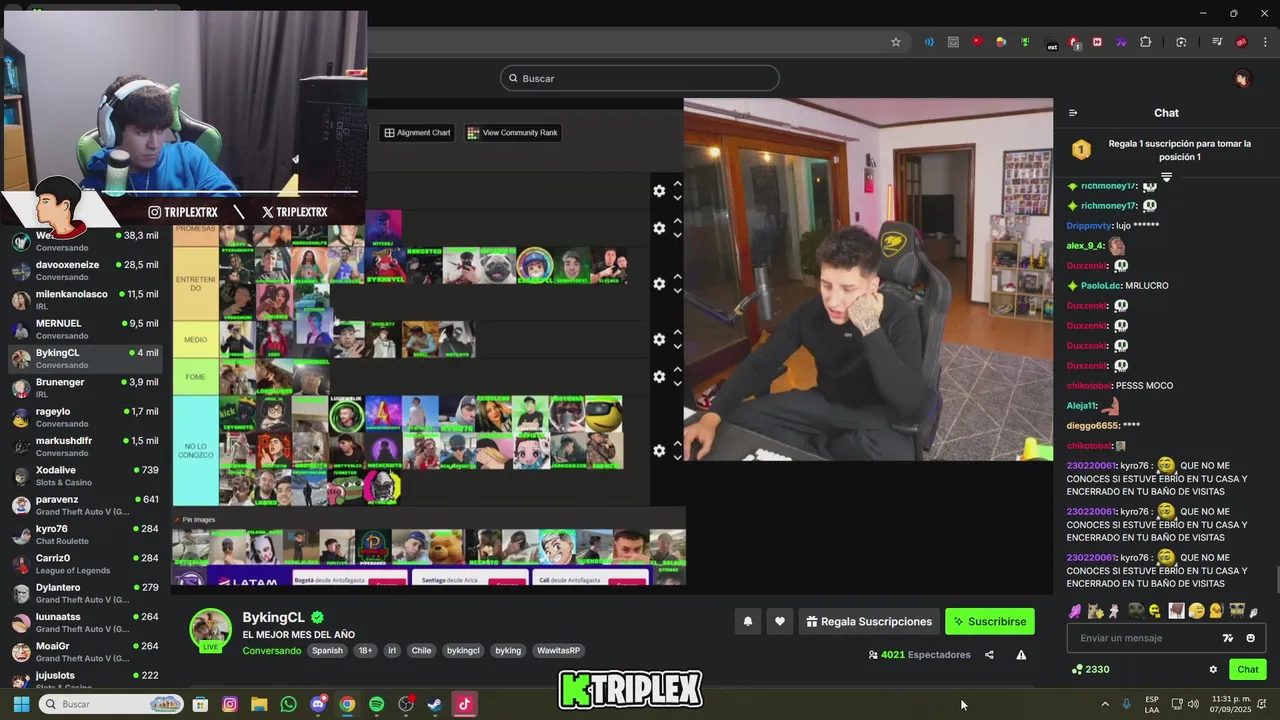Screen dimensions: 1280x720
Task: Open View Community Rank
Action: click(512, 132)
